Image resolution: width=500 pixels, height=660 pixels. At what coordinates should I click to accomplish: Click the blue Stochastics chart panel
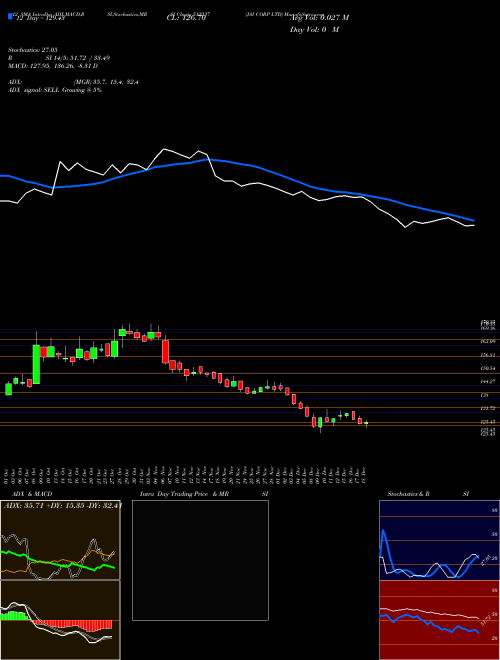click(x=439, y=540)
